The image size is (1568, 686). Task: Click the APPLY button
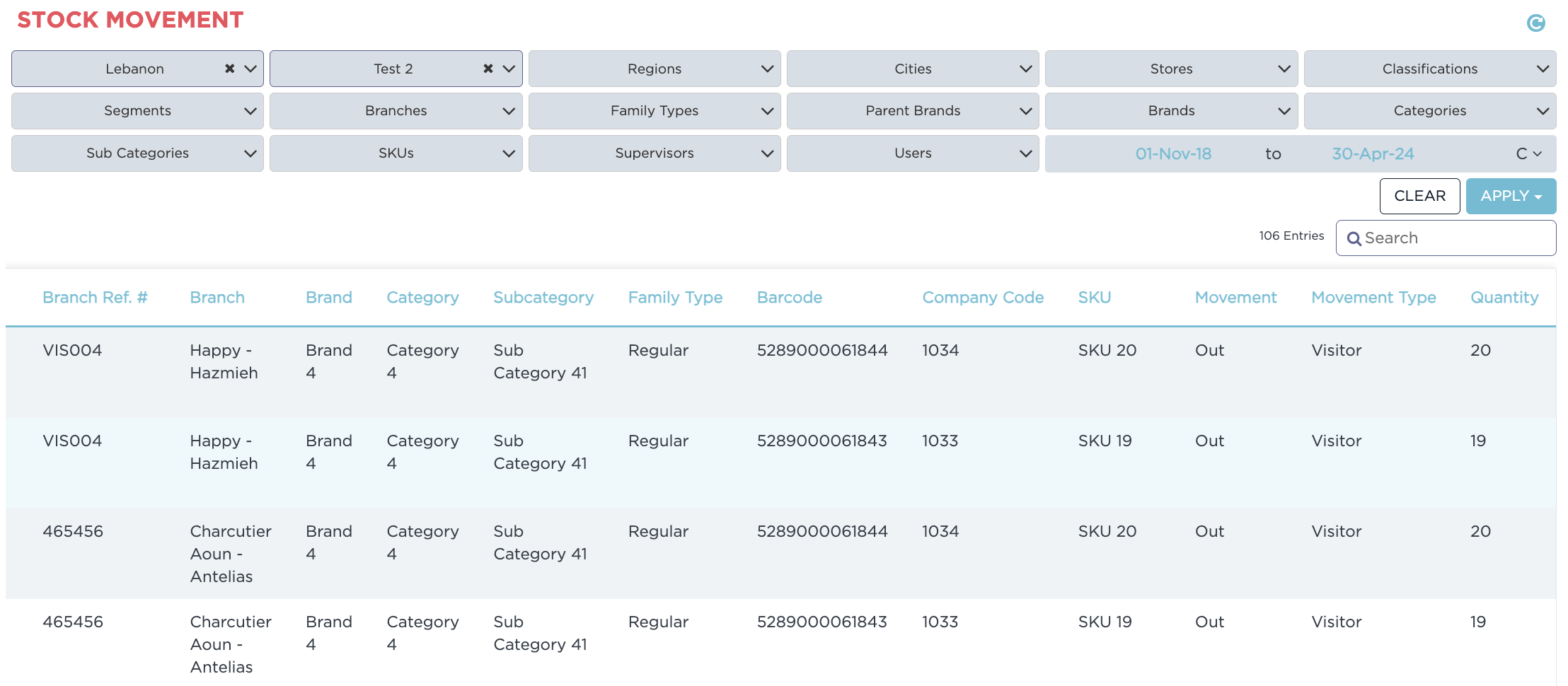(x=1505, y=196)
